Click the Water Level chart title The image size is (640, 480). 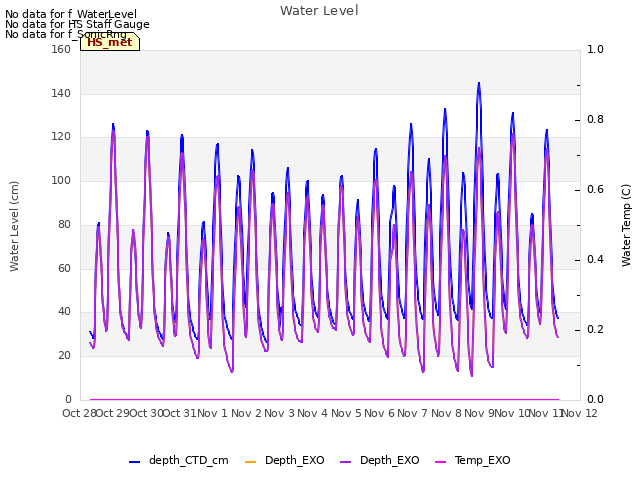[x=319, y=10]
